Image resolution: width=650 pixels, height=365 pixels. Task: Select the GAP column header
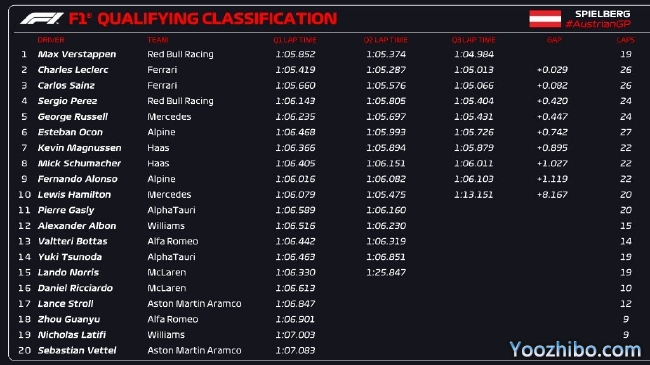point(554,40)
